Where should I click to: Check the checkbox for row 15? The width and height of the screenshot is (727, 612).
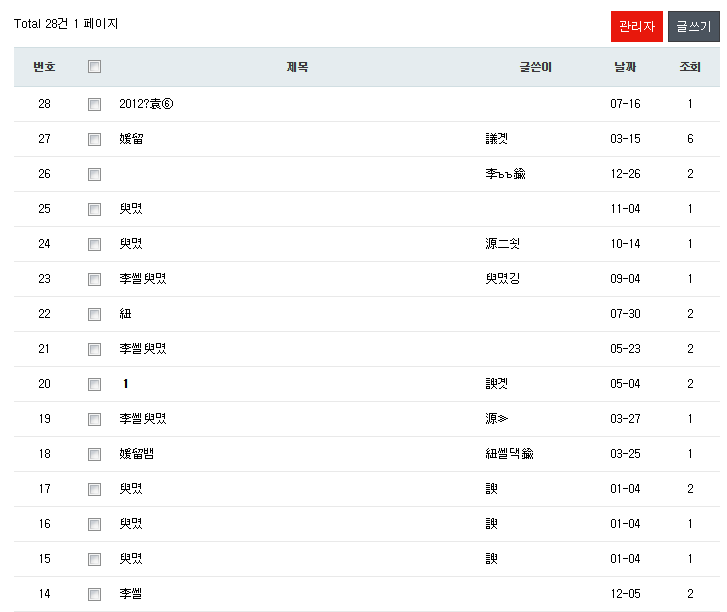tap(95, 559)
